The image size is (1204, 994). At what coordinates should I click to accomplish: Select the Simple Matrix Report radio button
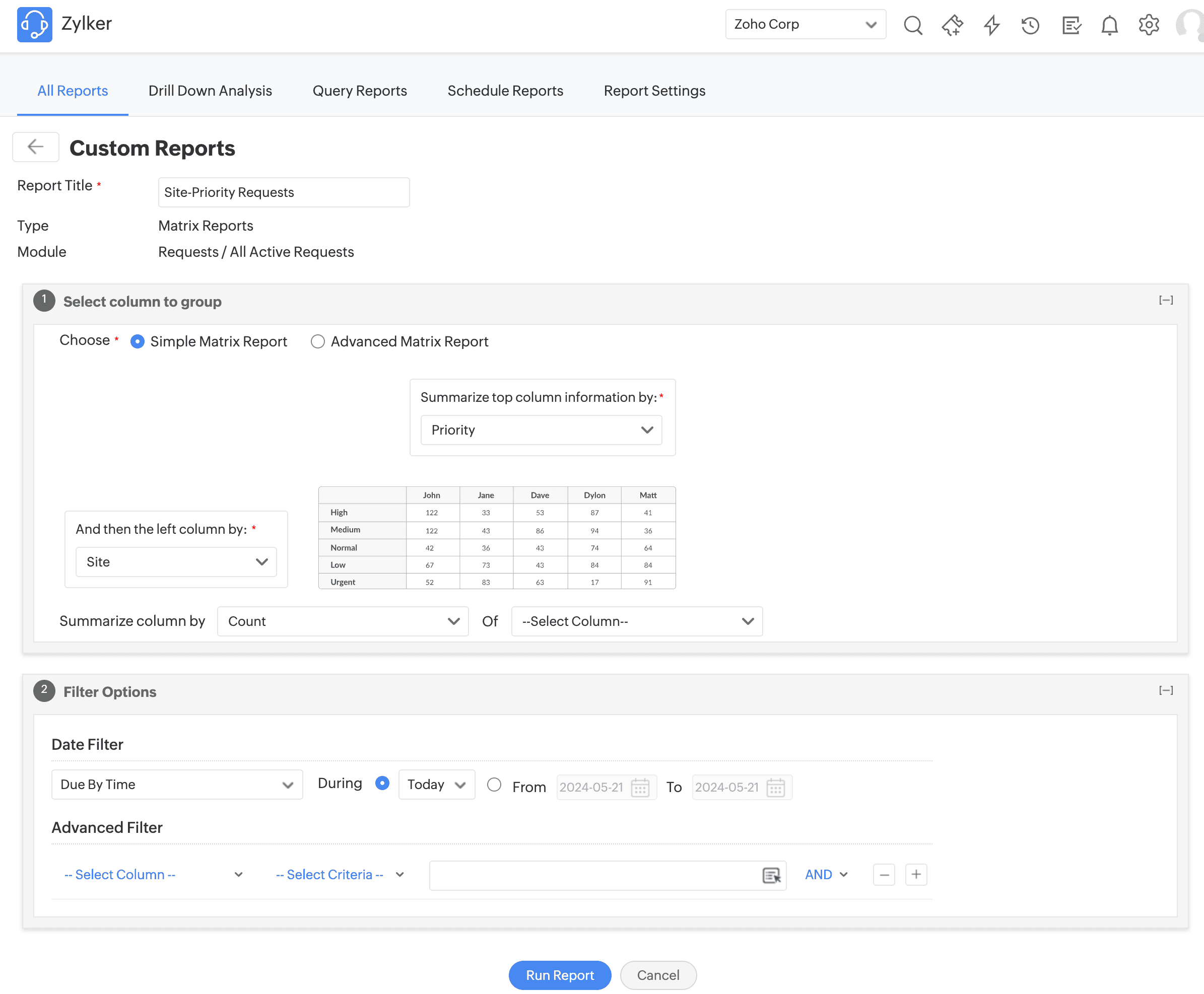pyautogui.click(x=138, y=342)
